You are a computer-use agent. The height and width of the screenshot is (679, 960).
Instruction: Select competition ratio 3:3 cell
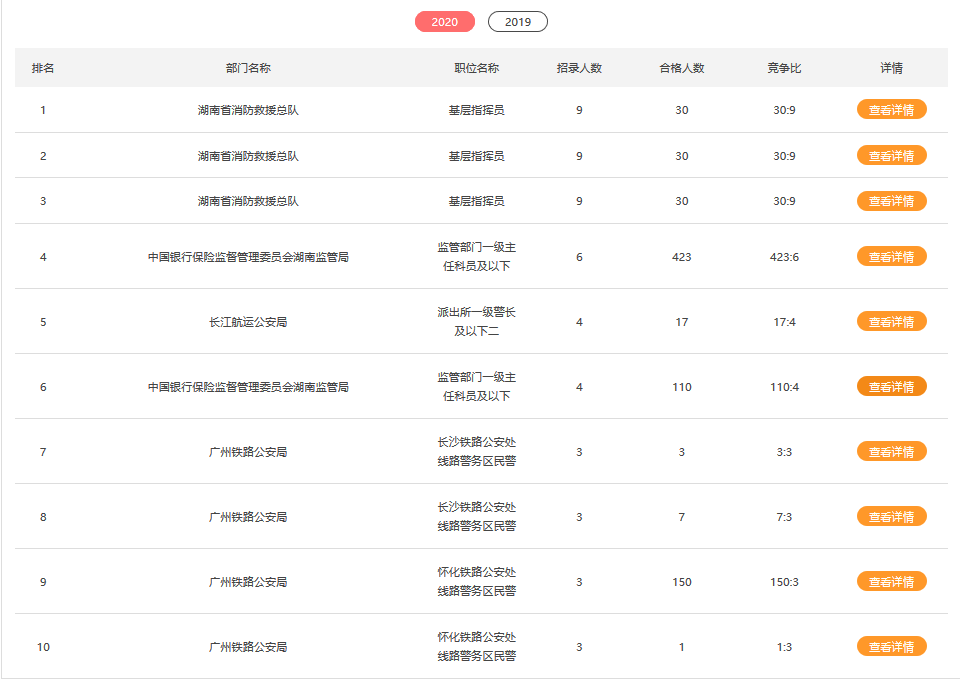click(784, 452)
